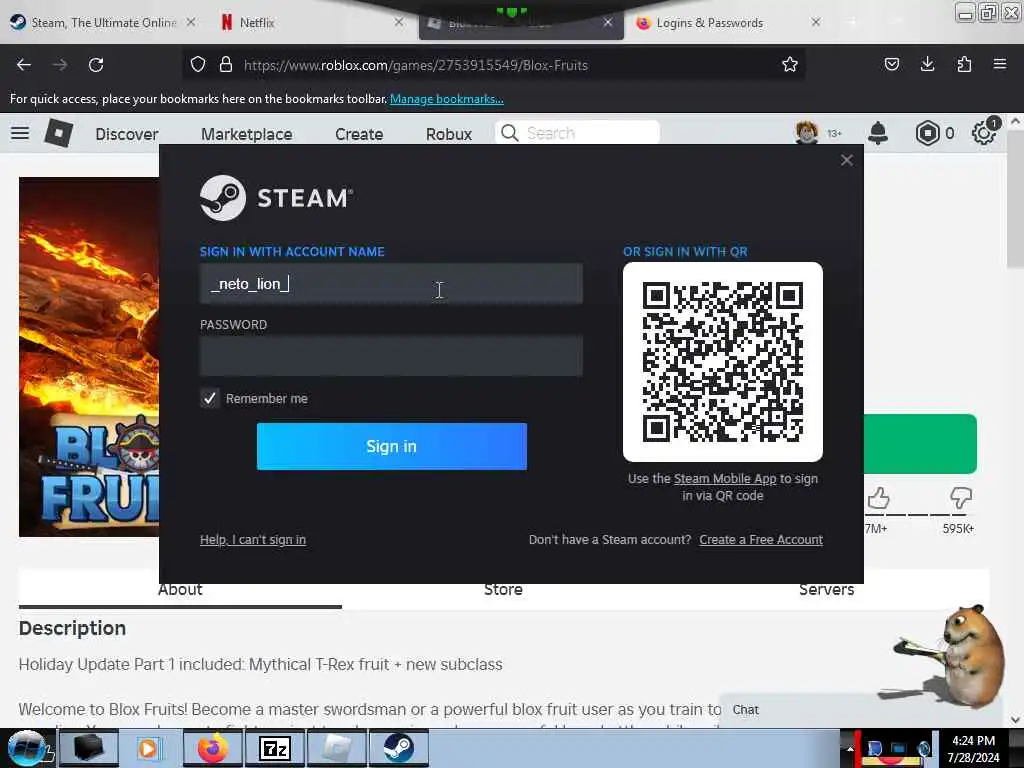Select the Store tab
The width and height of the screenshot is (1024, 768).
tap(503, 589)
